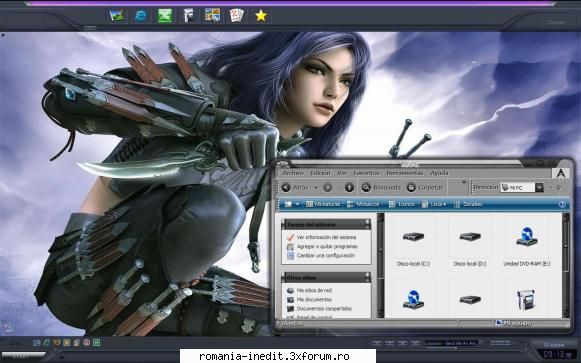This screenshot has width=581, height=363.
Task: Click the taskbar media player track title
Action: click(x=452, y=343)
